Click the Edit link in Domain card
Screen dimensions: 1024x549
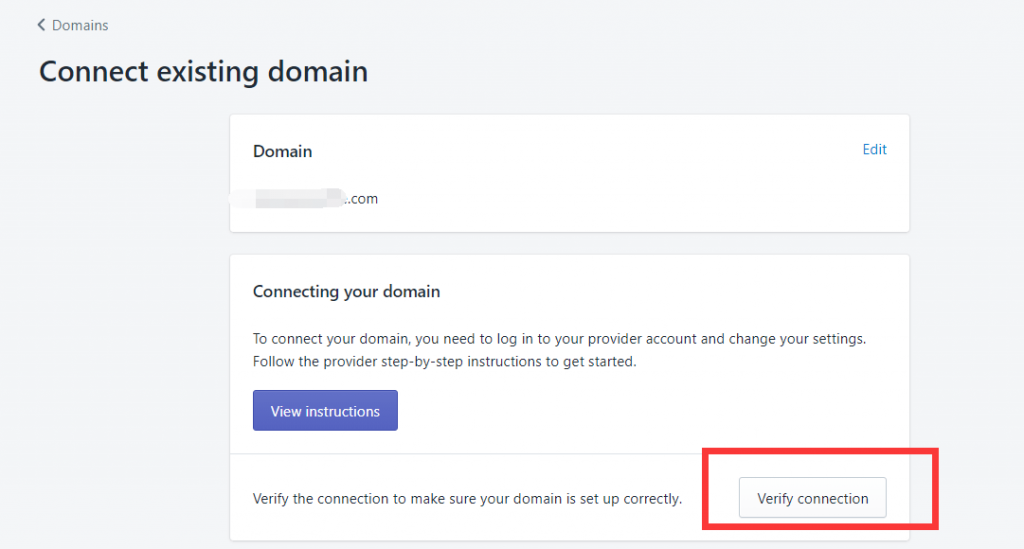[874, 150]
